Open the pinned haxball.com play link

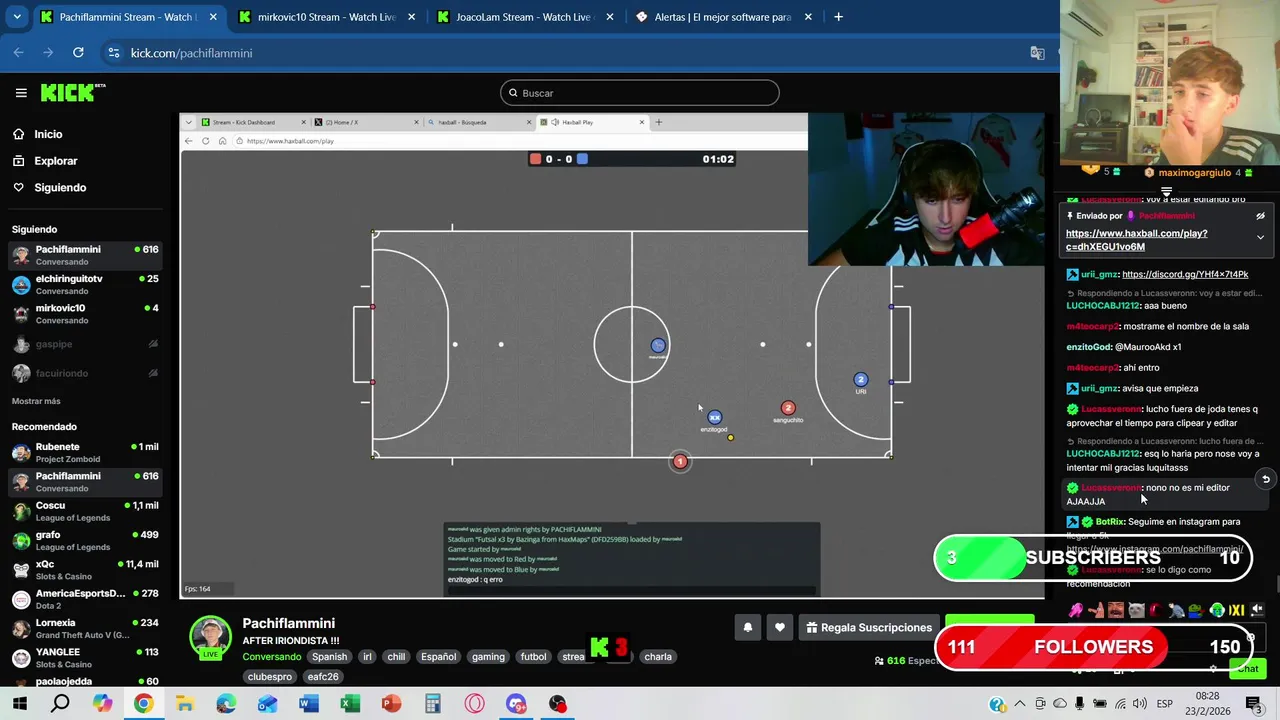(x=1136, y=240)
